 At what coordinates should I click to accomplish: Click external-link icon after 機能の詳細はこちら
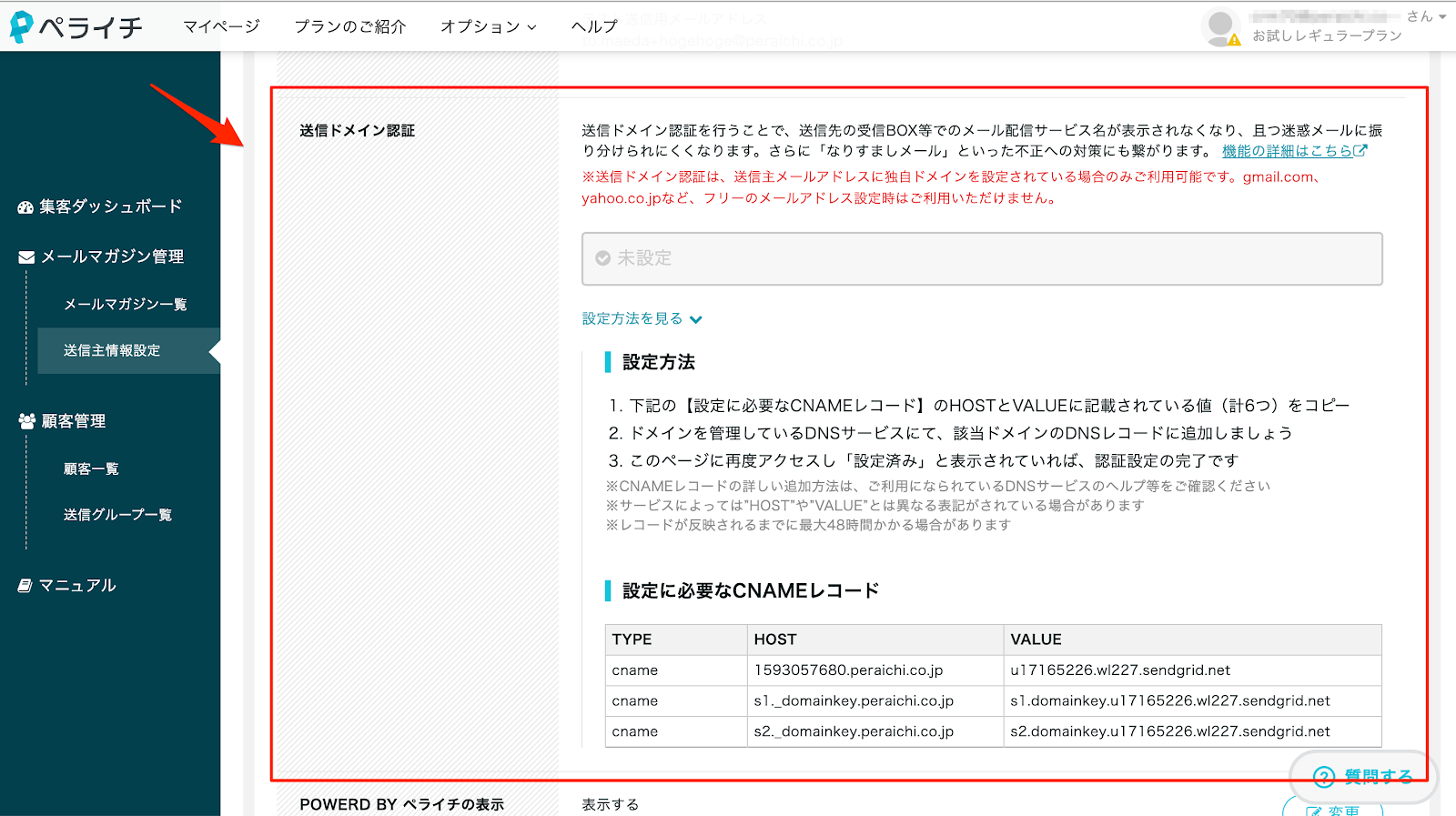(1360, 151)
